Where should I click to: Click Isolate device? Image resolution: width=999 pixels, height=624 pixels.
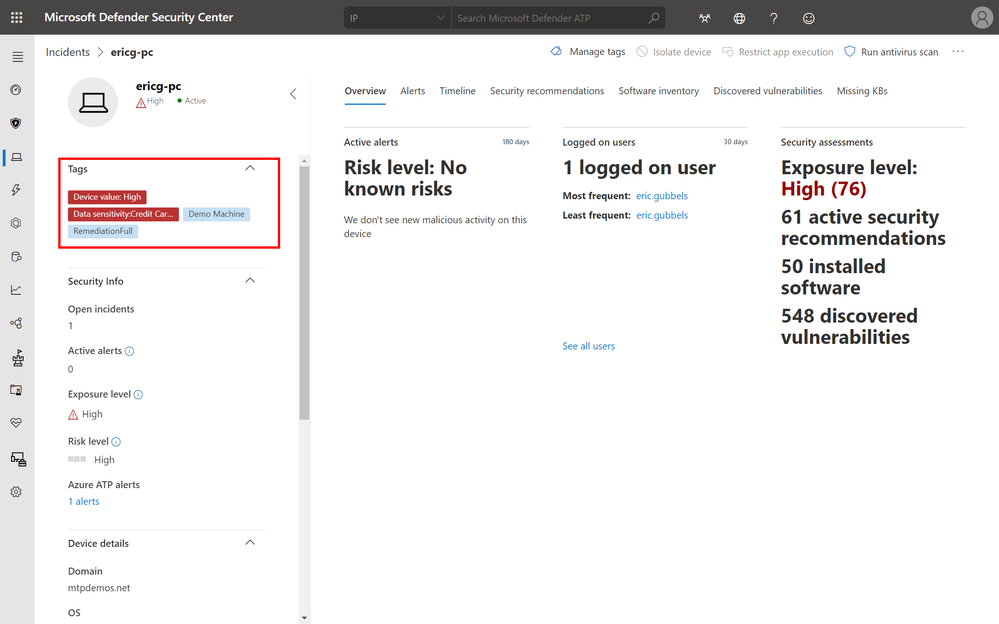click(673, 52)
